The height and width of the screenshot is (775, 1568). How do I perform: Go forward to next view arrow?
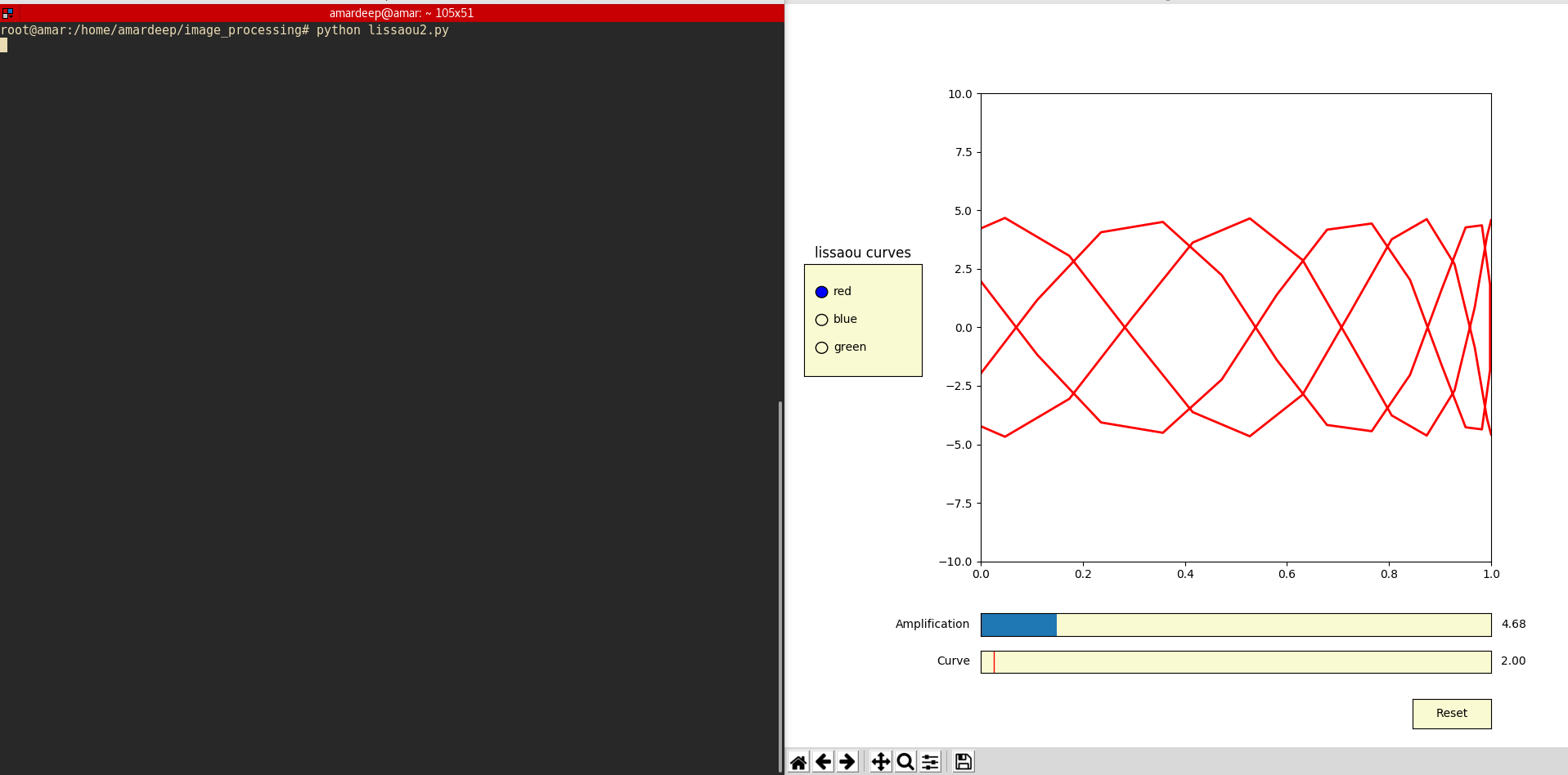[847, 762]
